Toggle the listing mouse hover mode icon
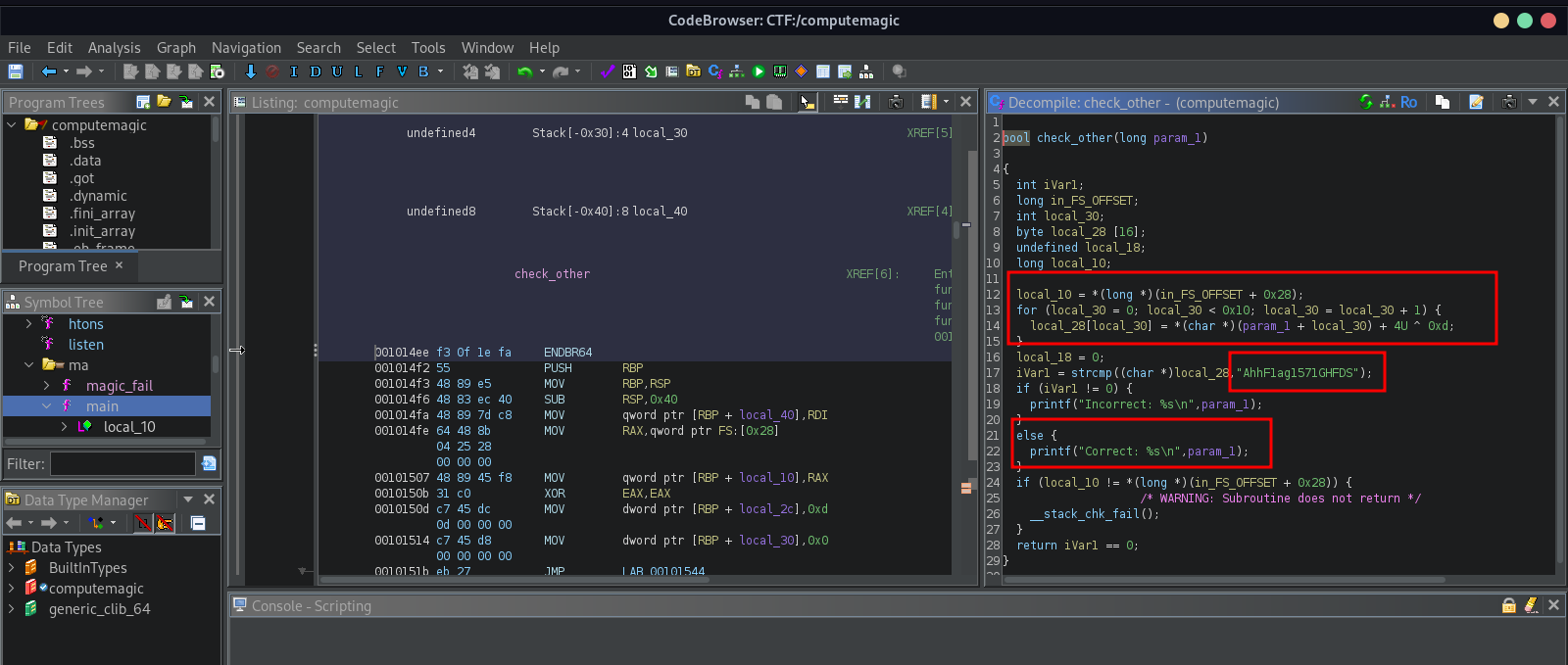The width and height of the screenshot is (1568, 665). [x=807, y=102]
